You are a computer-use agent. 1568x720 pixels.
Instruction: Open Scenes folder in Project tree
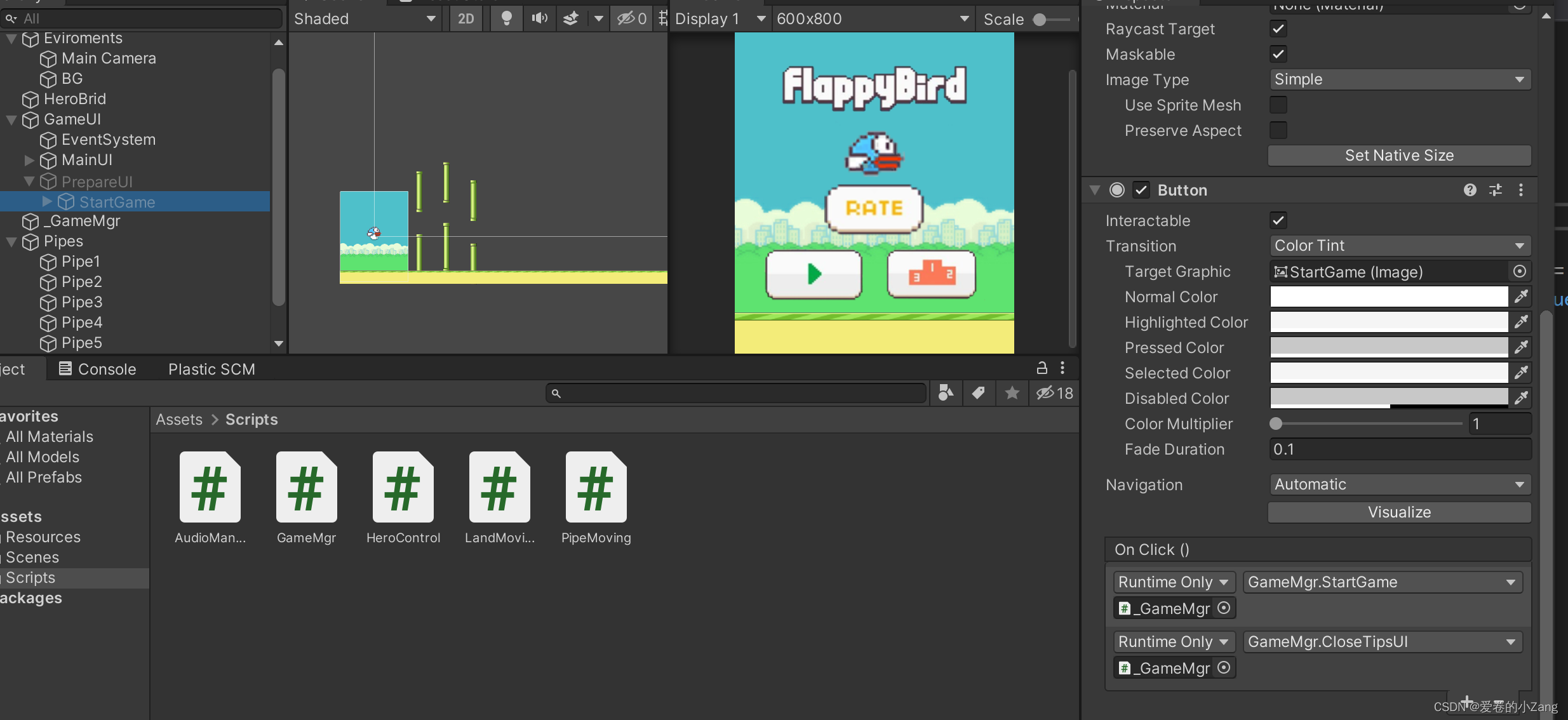32,557
